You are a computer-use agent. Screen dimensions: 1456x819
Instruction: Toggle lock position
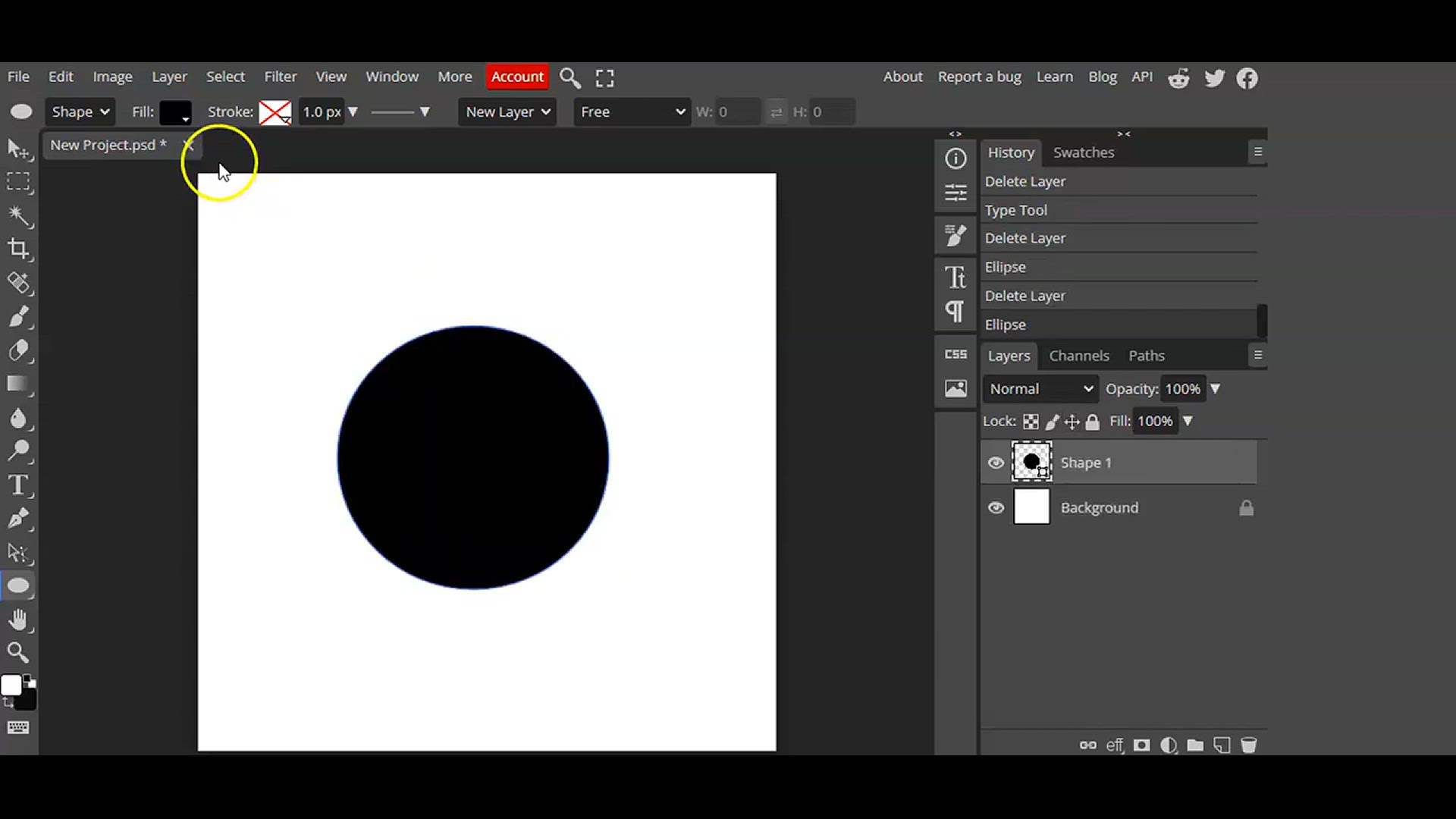(x=1072, y=422)
